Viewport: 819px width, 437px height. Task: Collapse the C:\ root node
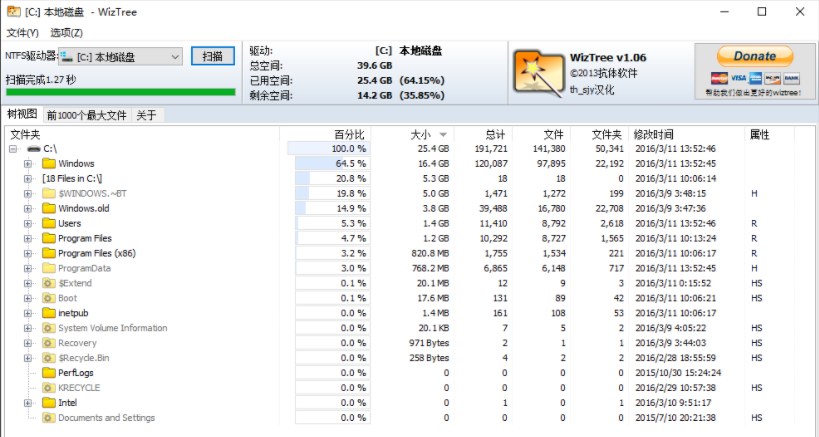click(13, 149)
